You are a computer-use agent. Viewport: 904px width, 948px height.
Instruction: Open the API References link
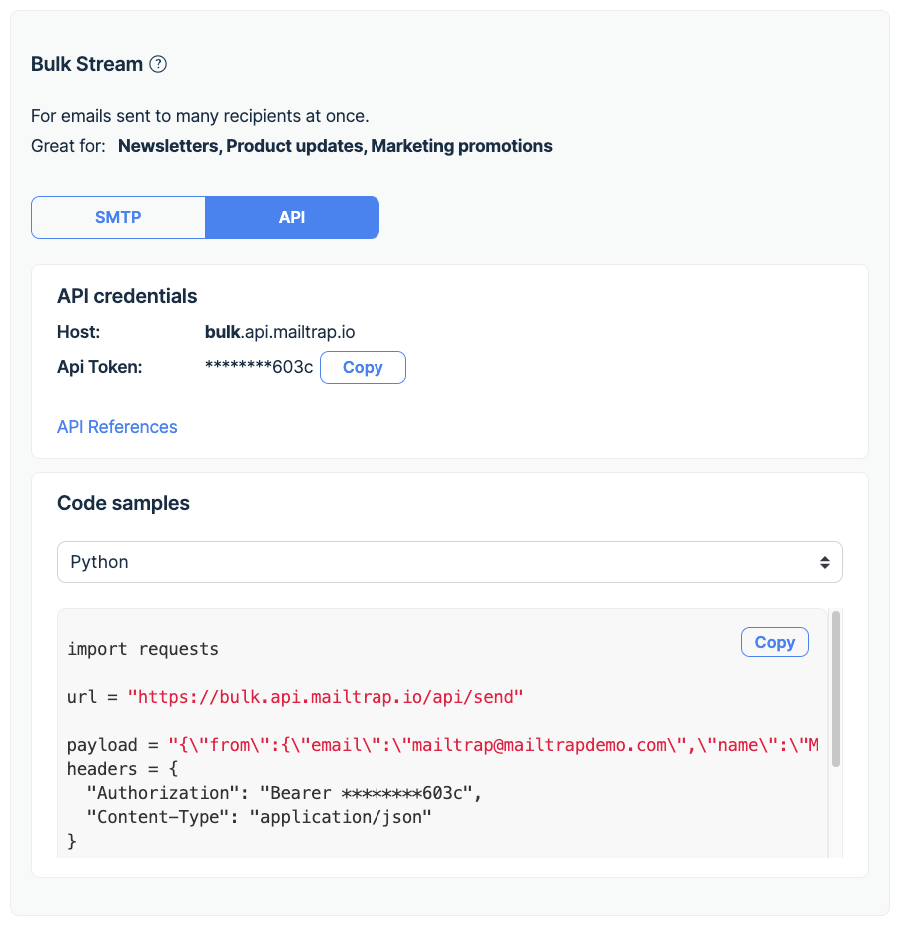pos(117,427)
